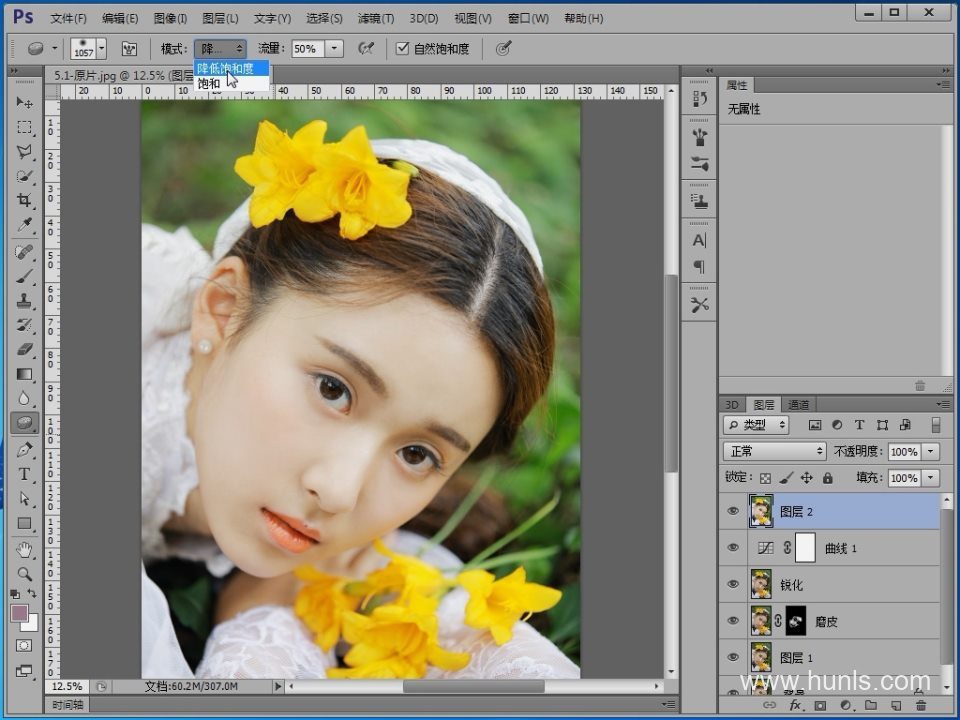Image resolution: width=960 pixels, height=720 pixels.
Task: Open the 图像(I) menu
Action: (170, 18)
